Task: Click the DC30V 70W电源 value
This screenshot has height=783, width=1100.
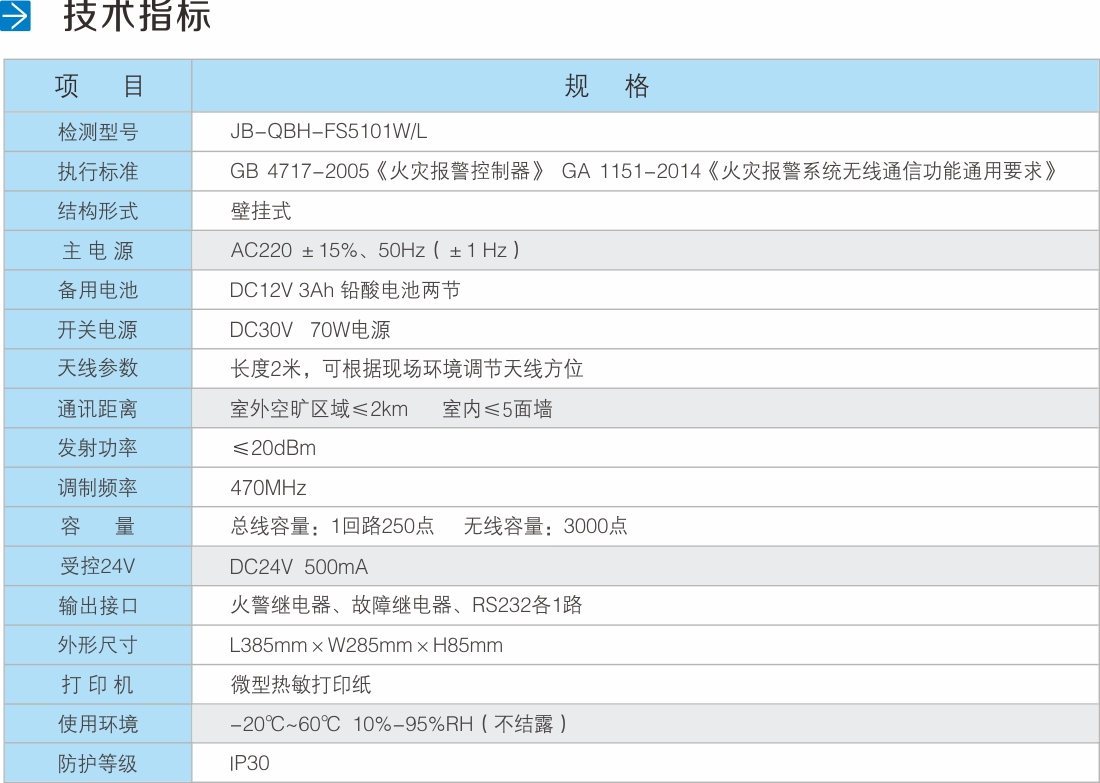Action: tap(300, 329)
